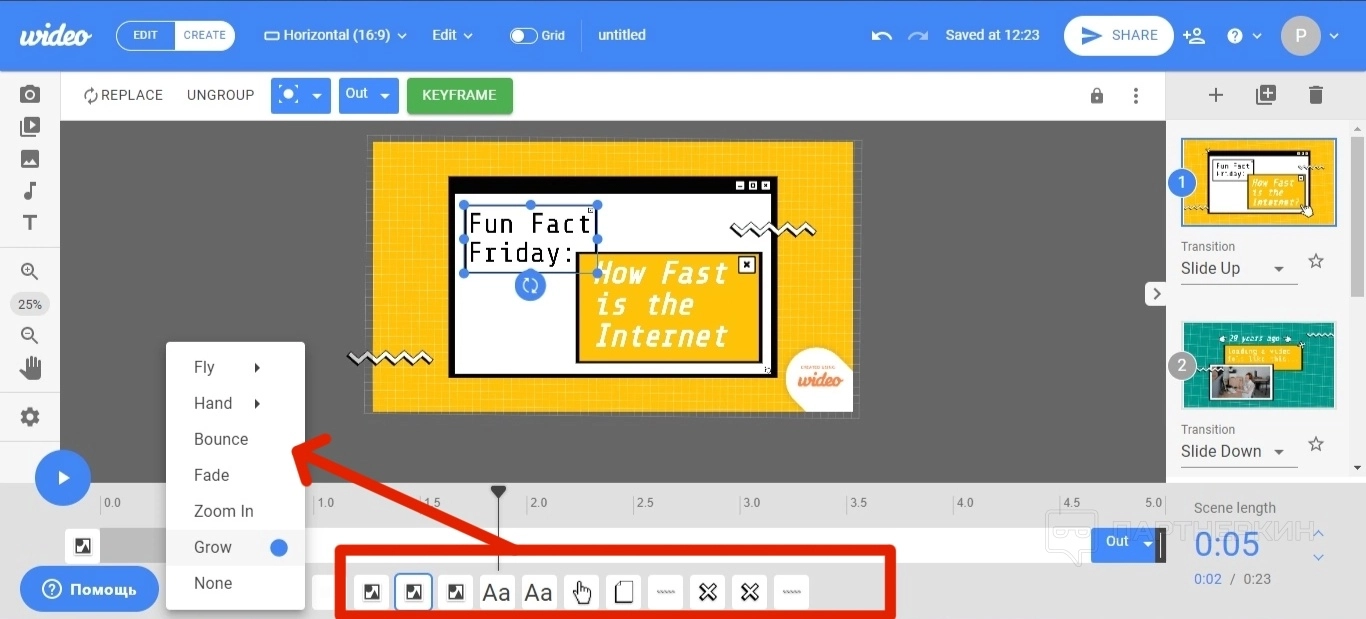Select the Text tool icon
Viewport: 1366px width, 619px height.
click(30, 223)
